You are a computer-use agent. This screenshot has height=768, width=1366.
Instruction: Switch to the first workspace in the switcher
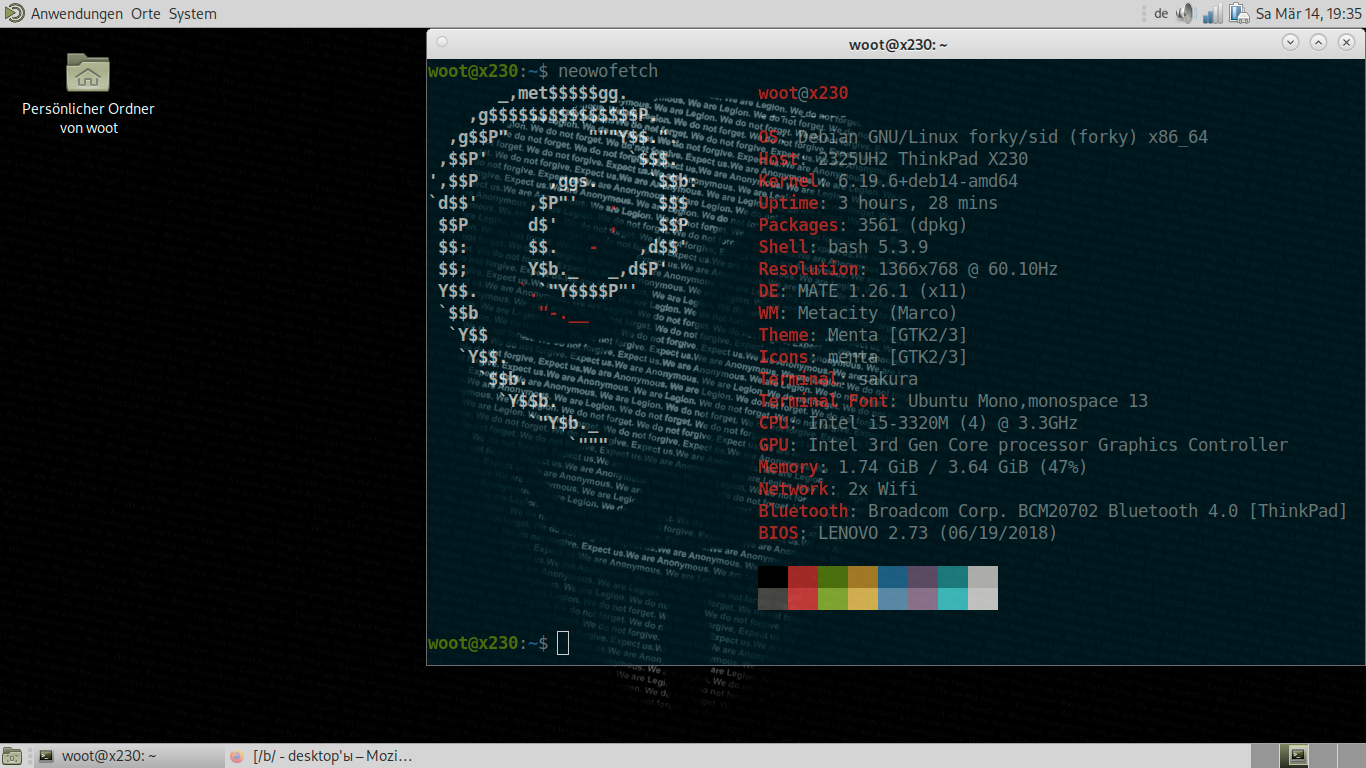[1265, 756]
